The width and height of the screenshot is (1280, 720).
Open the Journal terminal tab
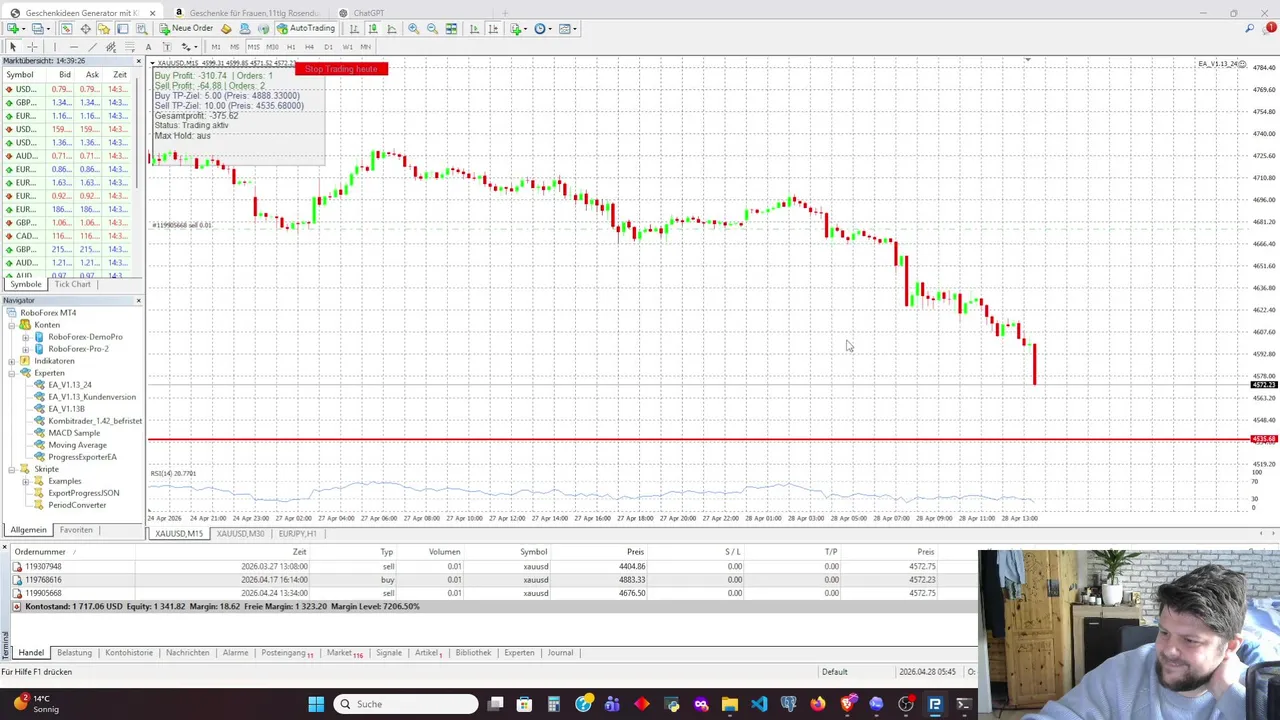(x=560, y=653)
